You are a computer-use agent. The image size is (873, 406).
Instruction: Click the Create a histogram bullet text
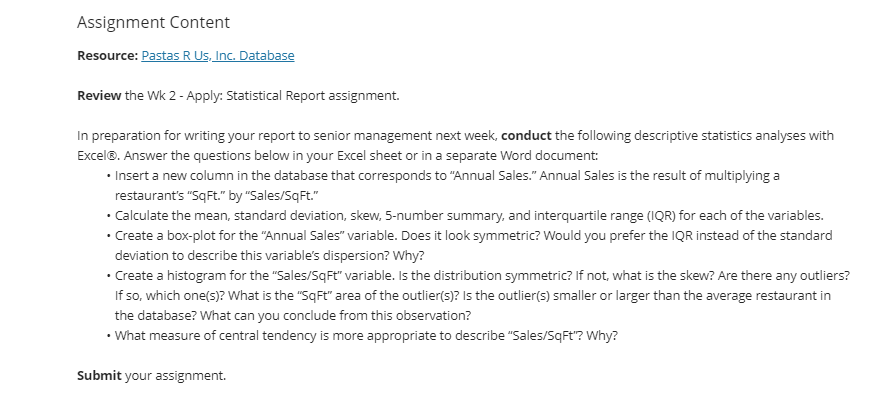pyautogui.click(x=482, y=296)
